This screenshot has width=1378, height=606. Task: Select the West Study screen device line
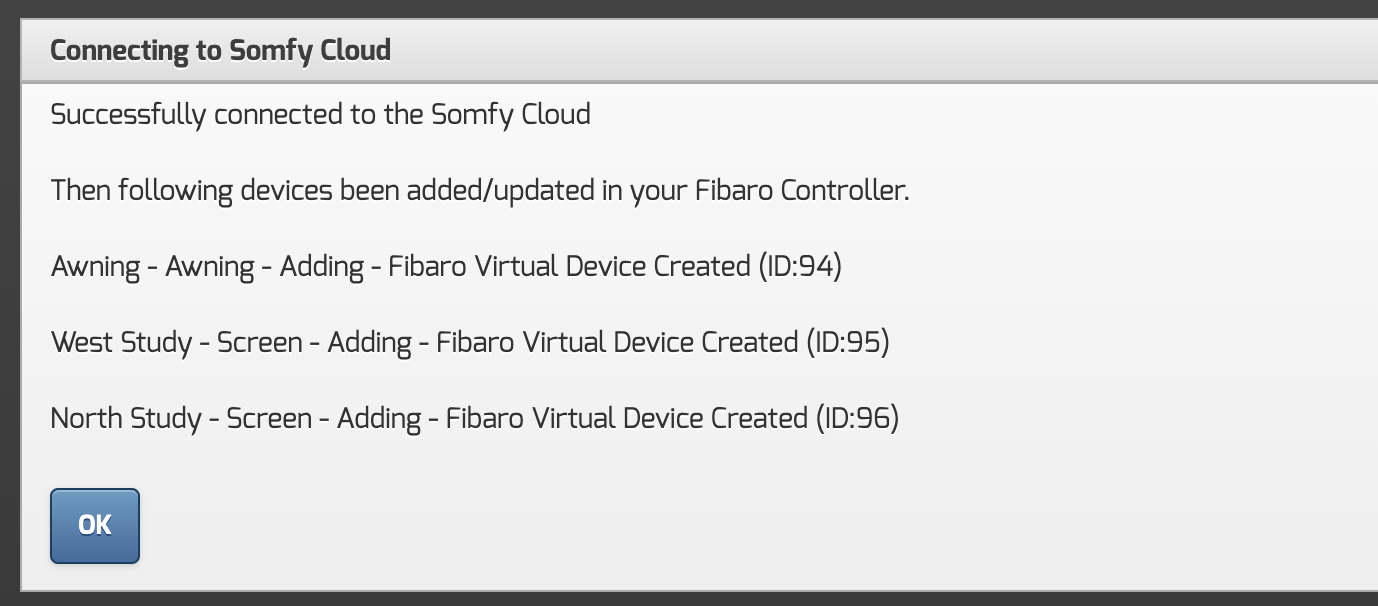point(470,342)
